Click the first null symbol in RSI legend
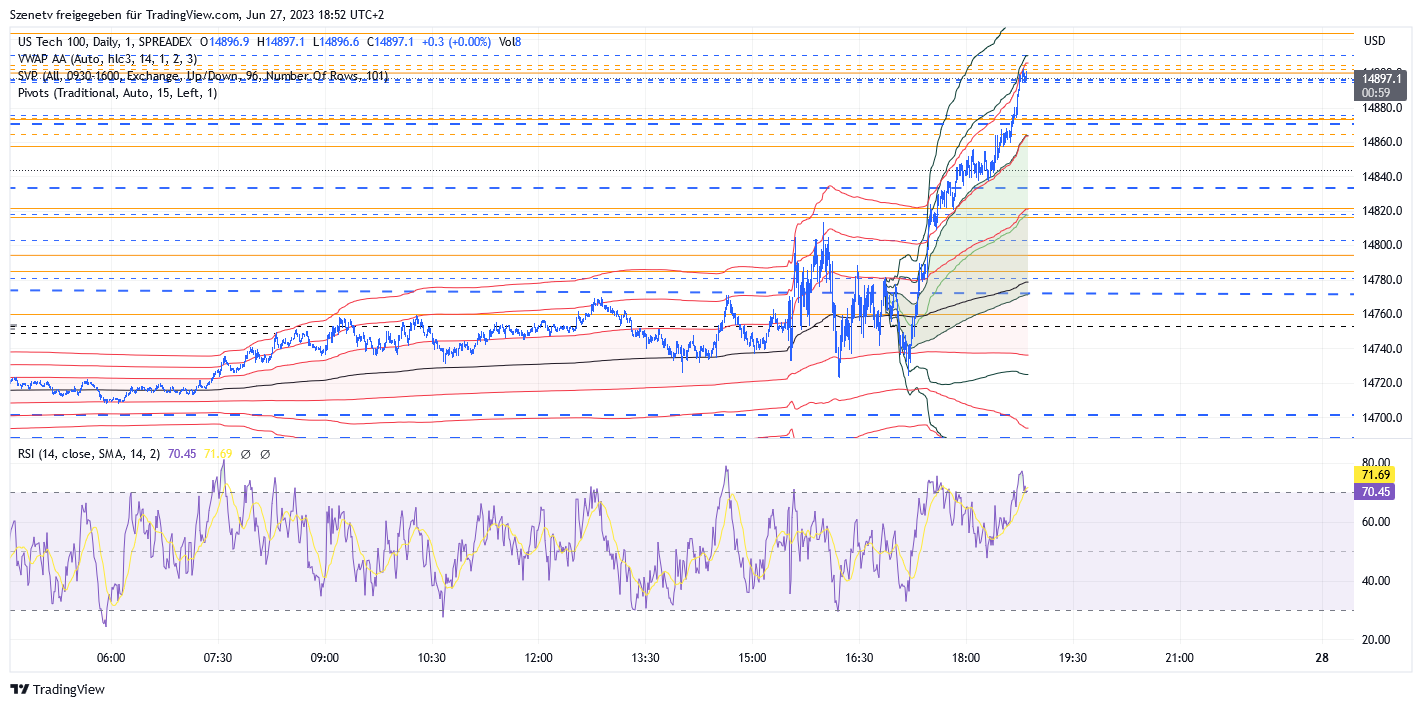This screenshot has height=707, width=1422. click(x=245, y=456)
